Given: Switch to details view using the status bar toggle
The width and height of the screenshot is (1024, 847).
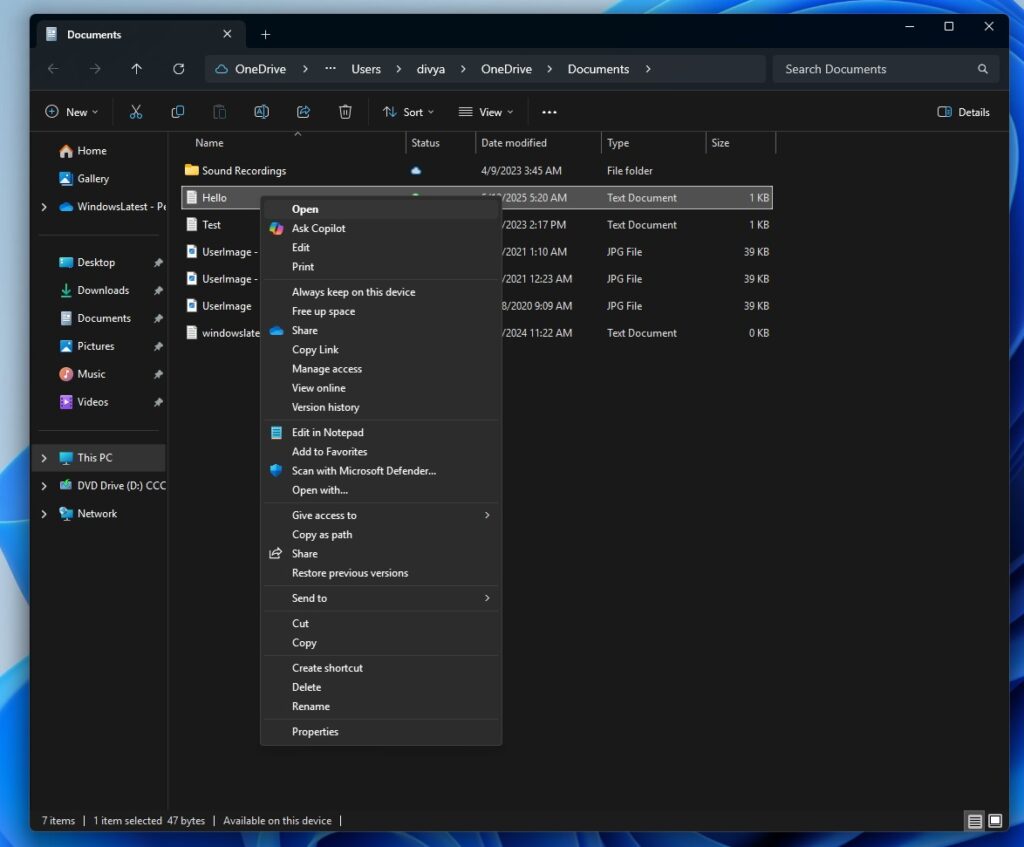Looking at the screenshot, I should pyautogui.click(x=974, y=820).
